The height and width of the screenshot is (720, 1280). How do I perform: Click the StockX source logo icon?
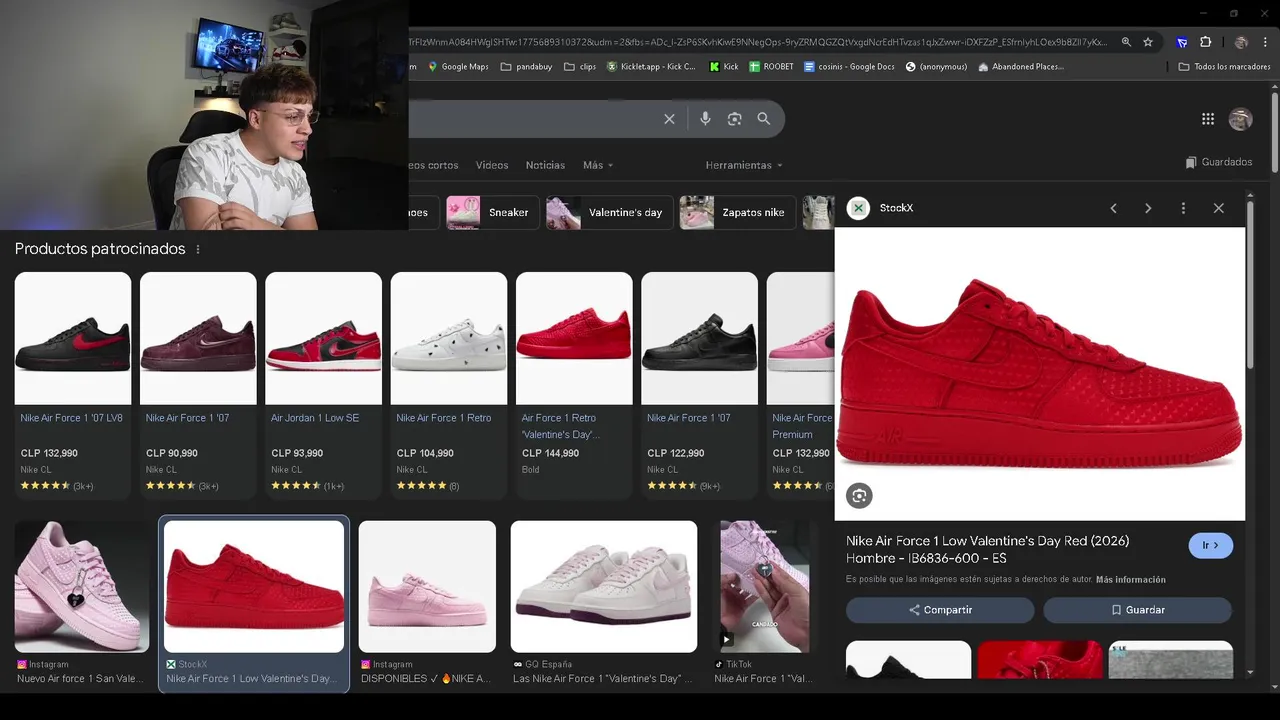point(858,208)
